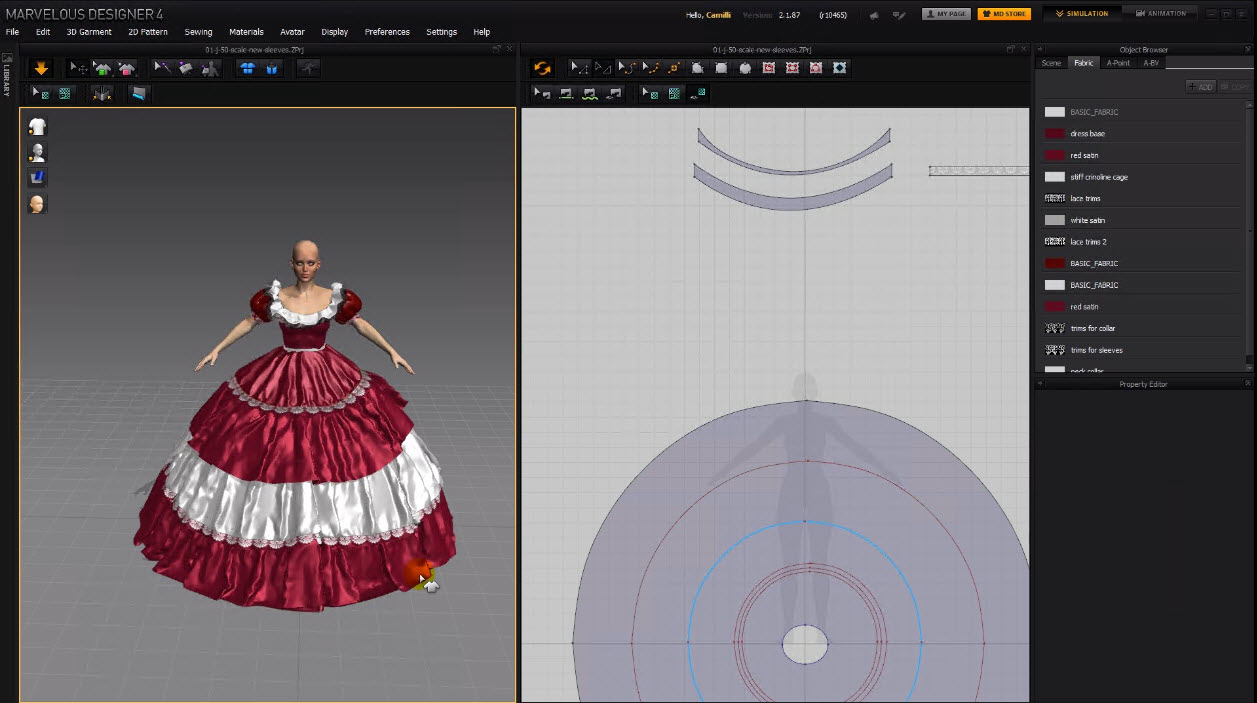The image size is (1257, 703).
Task: Select the Segment Sewing green tool
Action: tap(566, 93)
